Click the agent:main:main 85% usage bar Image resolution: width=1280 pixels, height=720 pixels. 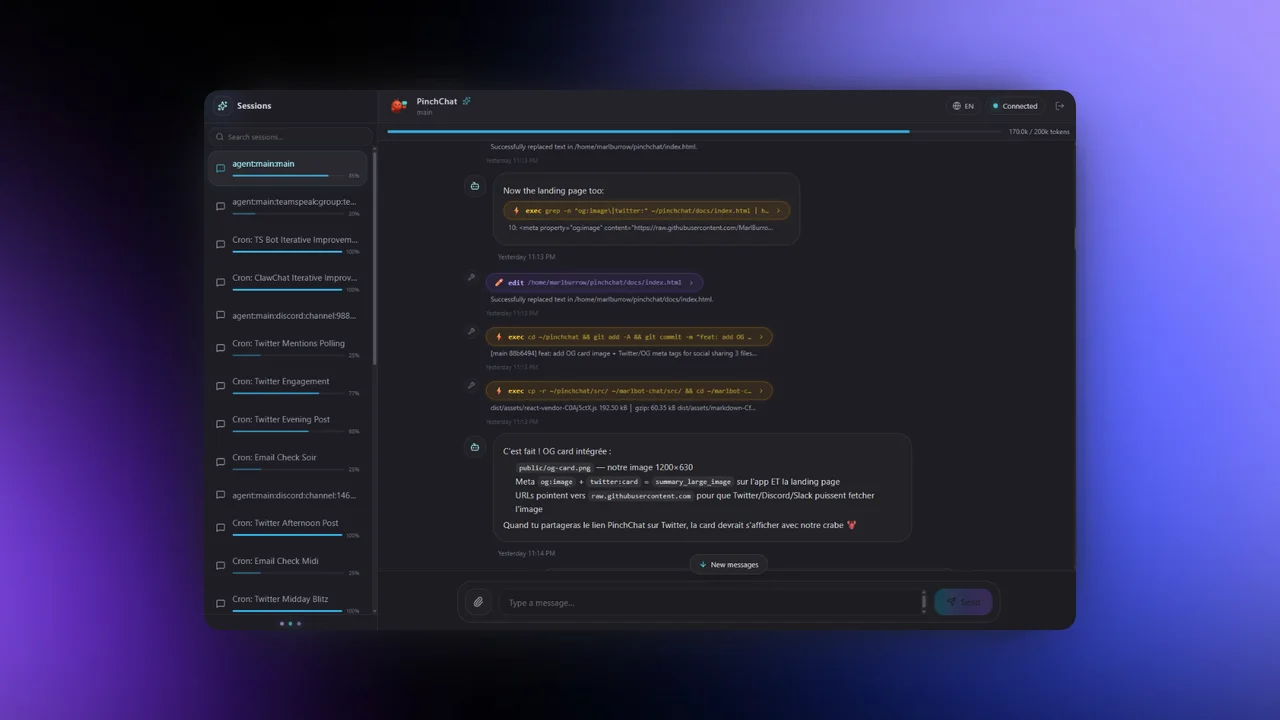point(288,175)
